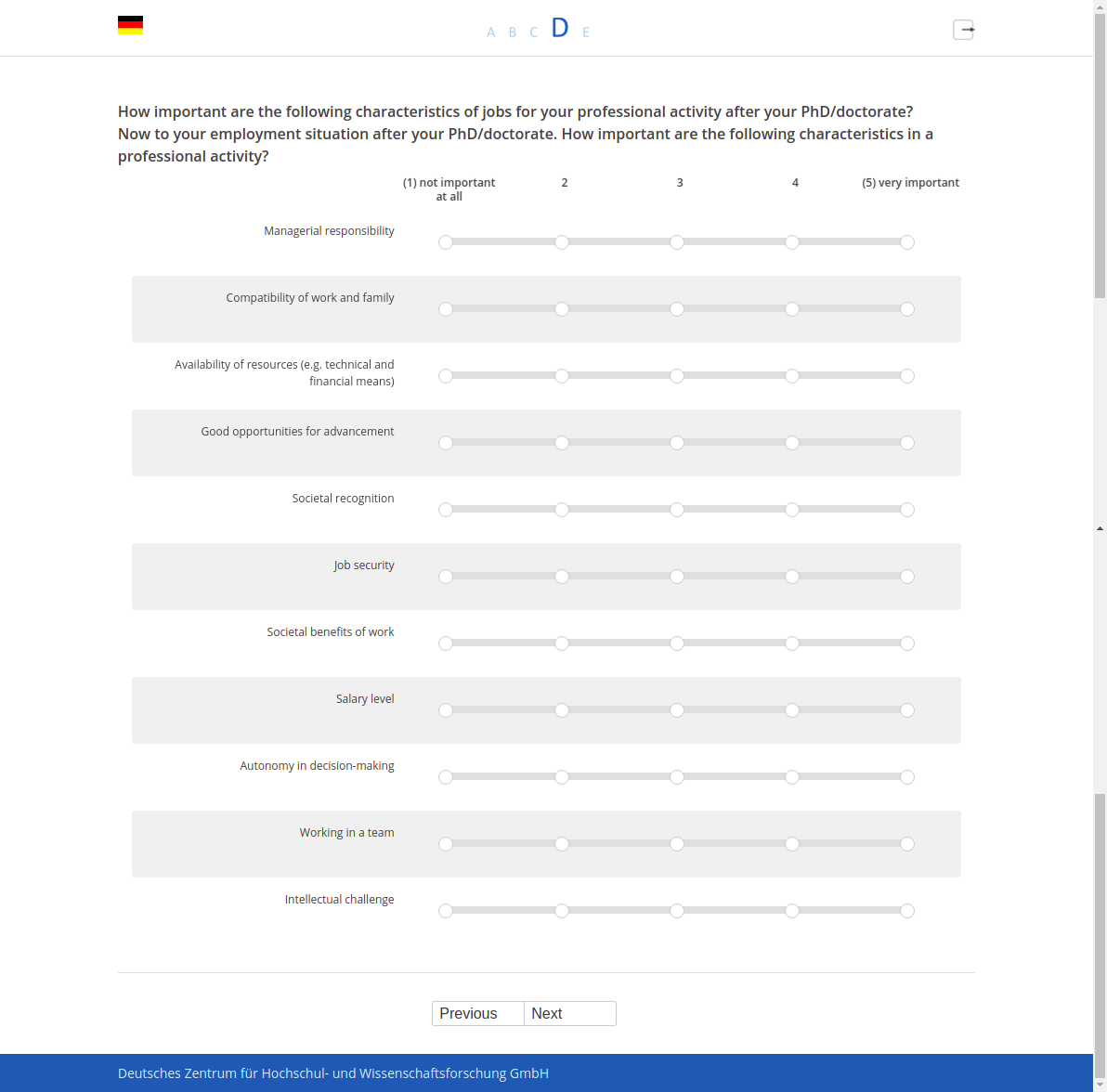Rate Salary level as 4

pos(792,710)
